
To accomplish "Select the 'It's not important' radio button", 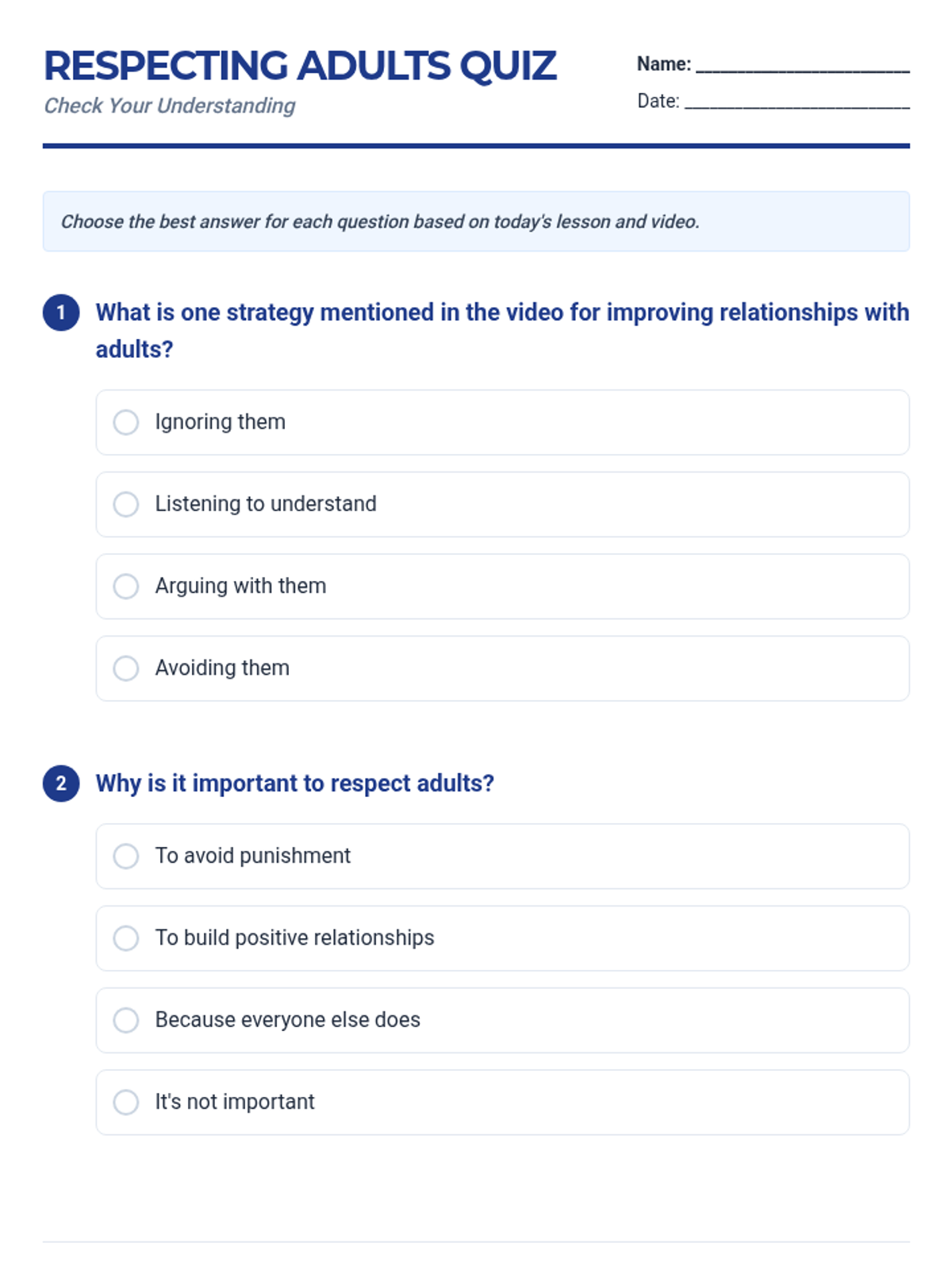I will click(x=126, y=1102).
